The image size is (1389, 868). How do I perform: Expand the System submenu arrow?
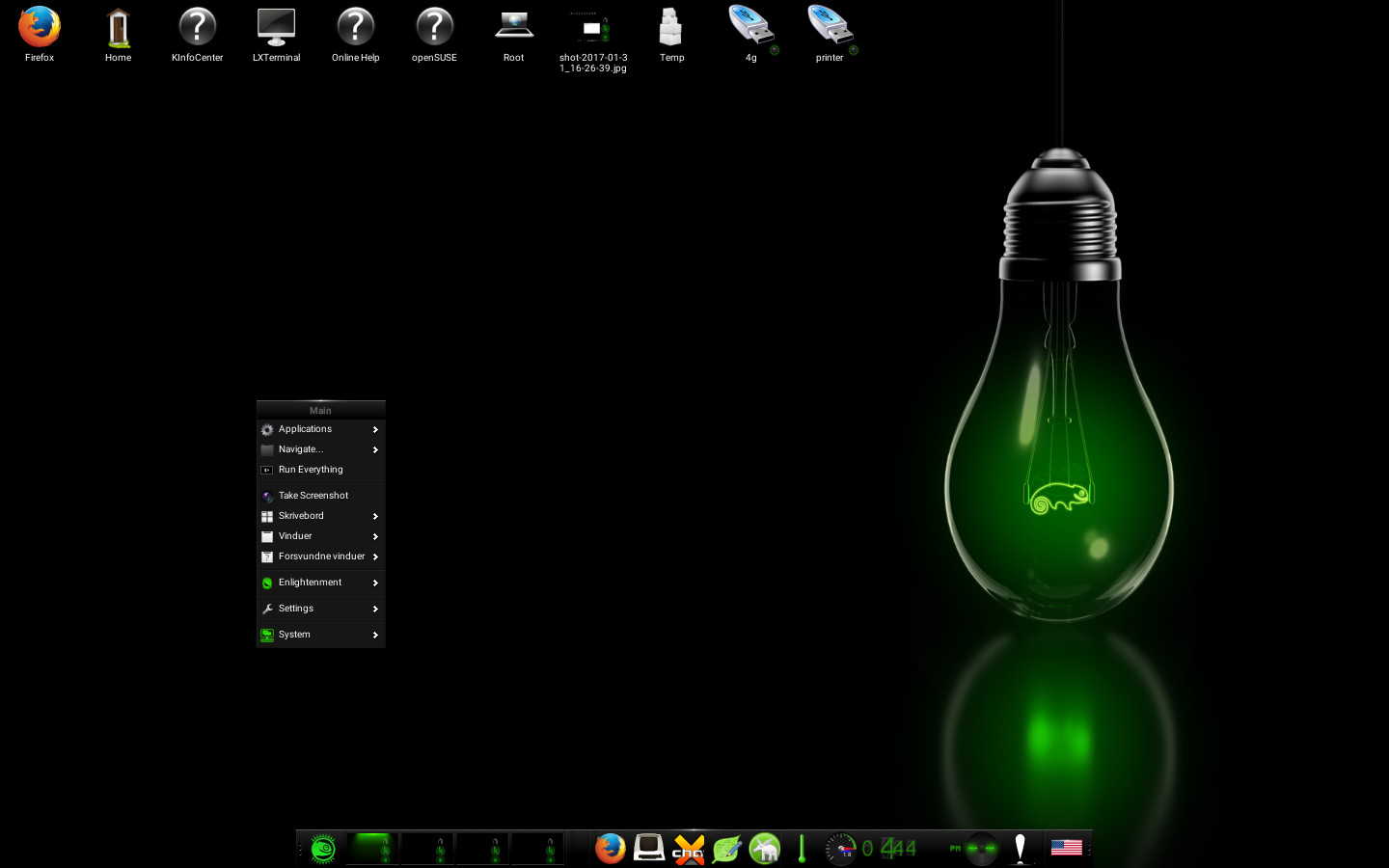pyautogui.click(x=375, y=636)
